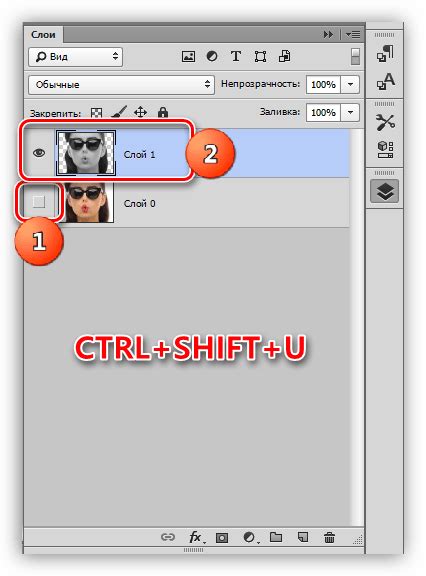Add a layer mask icon
The height and width of the screenshot is (576, 426).
[x=222, y=538]
